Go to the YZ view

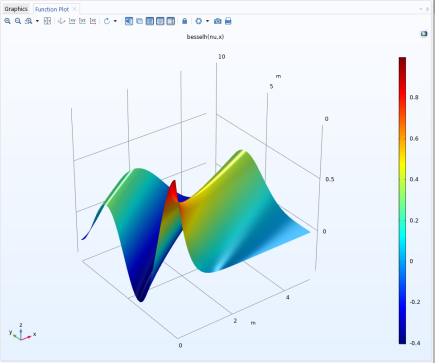(x=82, y=21)
